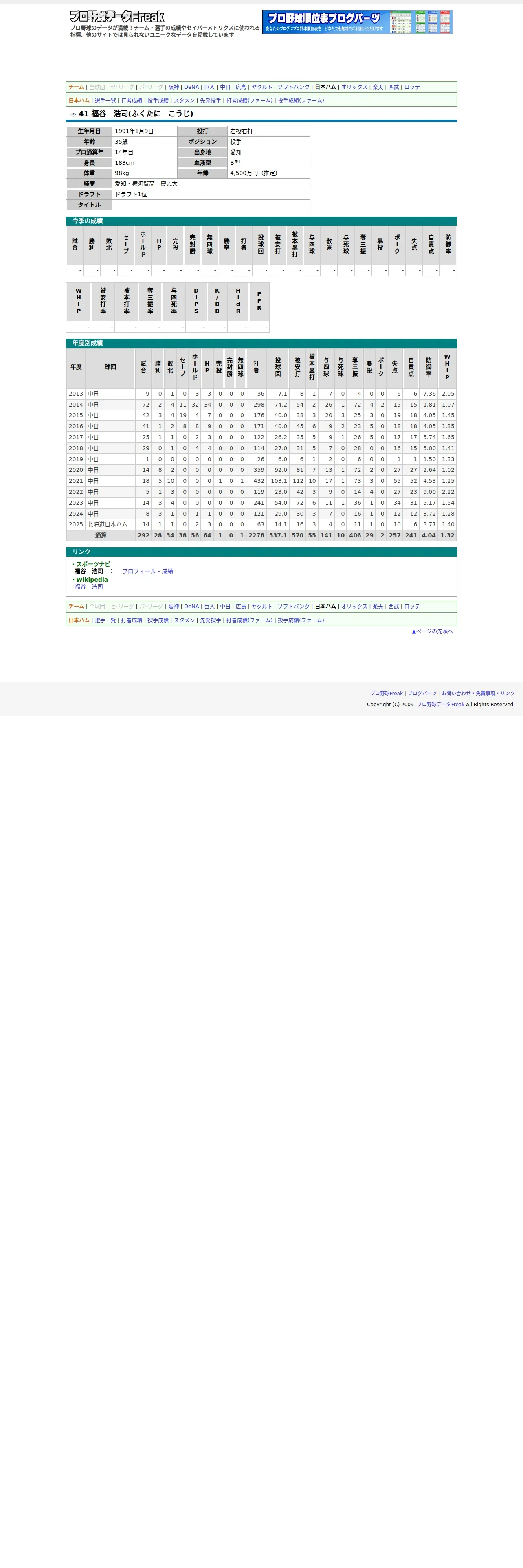Open お問い合わせ・免責事項・リンク in the footer
523x1568 pixels.
click(x=478, y=693)
